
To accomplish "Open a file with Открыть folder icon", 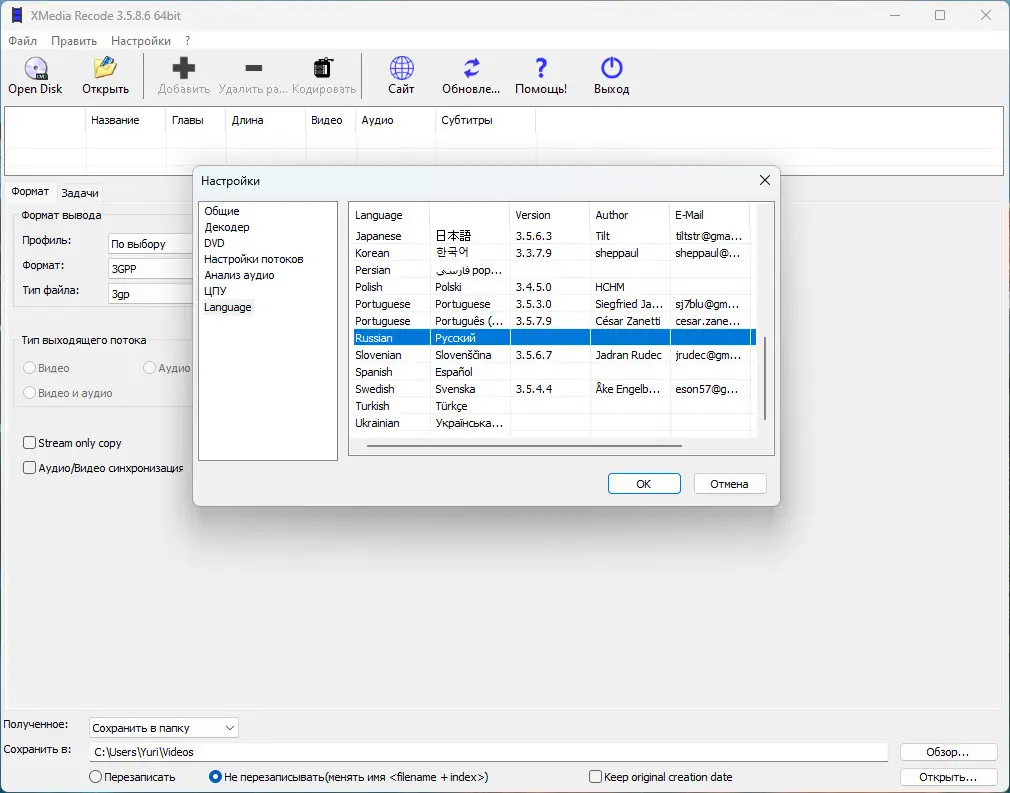I will pos(105,68).
